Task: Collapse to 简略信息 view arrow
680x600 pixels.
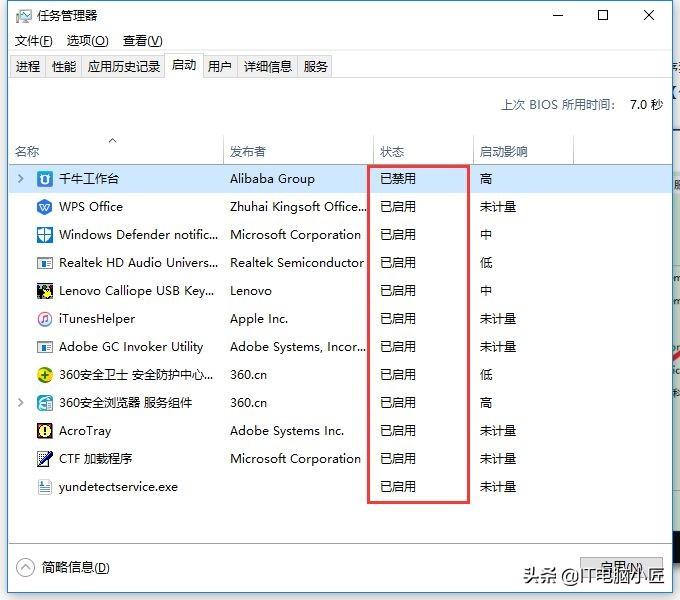Action: pyautogui.click(x=25, y=567)
